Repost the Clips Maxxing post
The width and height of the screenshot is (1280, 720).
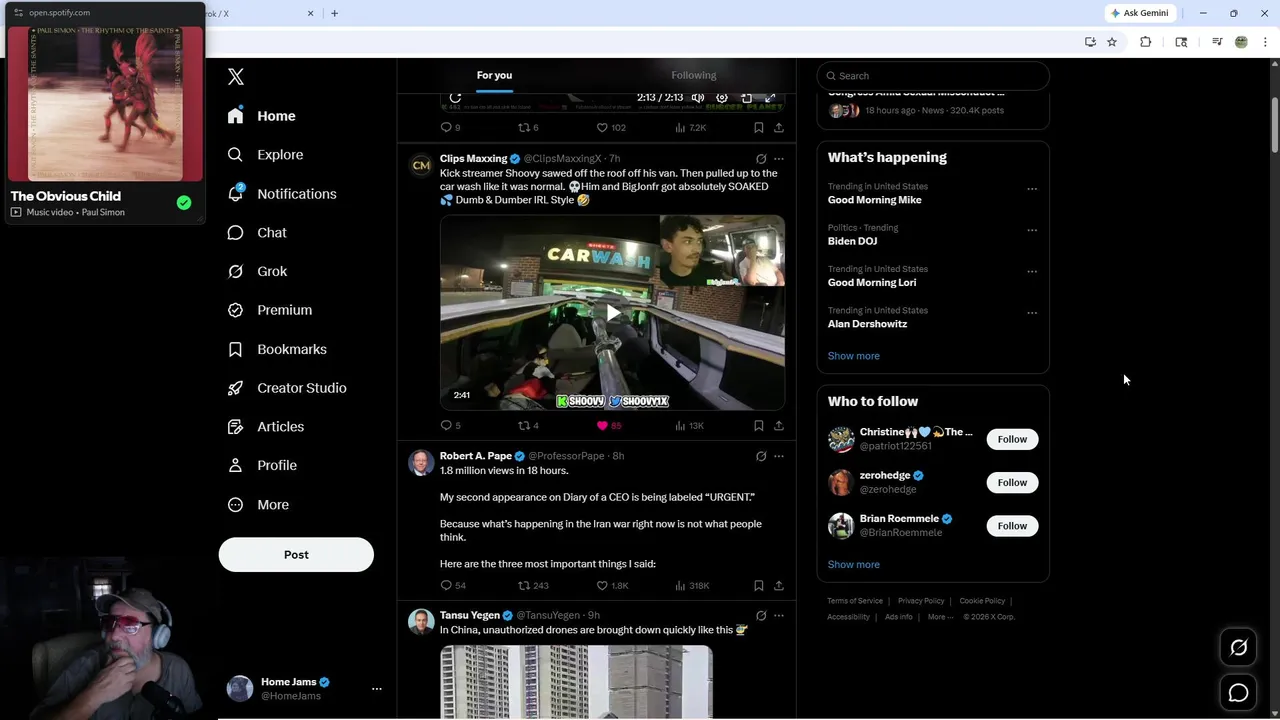point(524,425)
